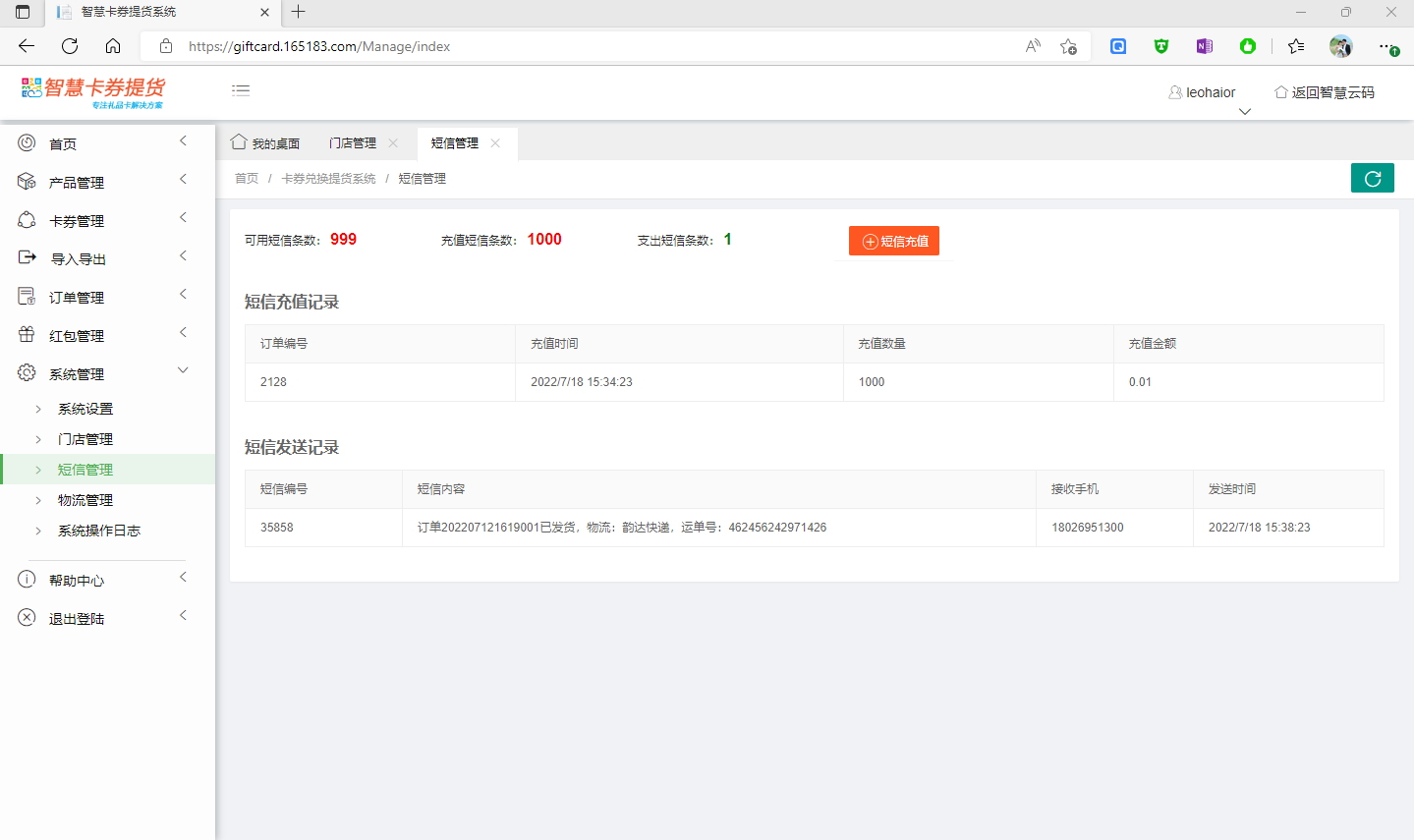Close the 短信管理 tab
Screen dimensions: 1414x840
coord(495,143)
